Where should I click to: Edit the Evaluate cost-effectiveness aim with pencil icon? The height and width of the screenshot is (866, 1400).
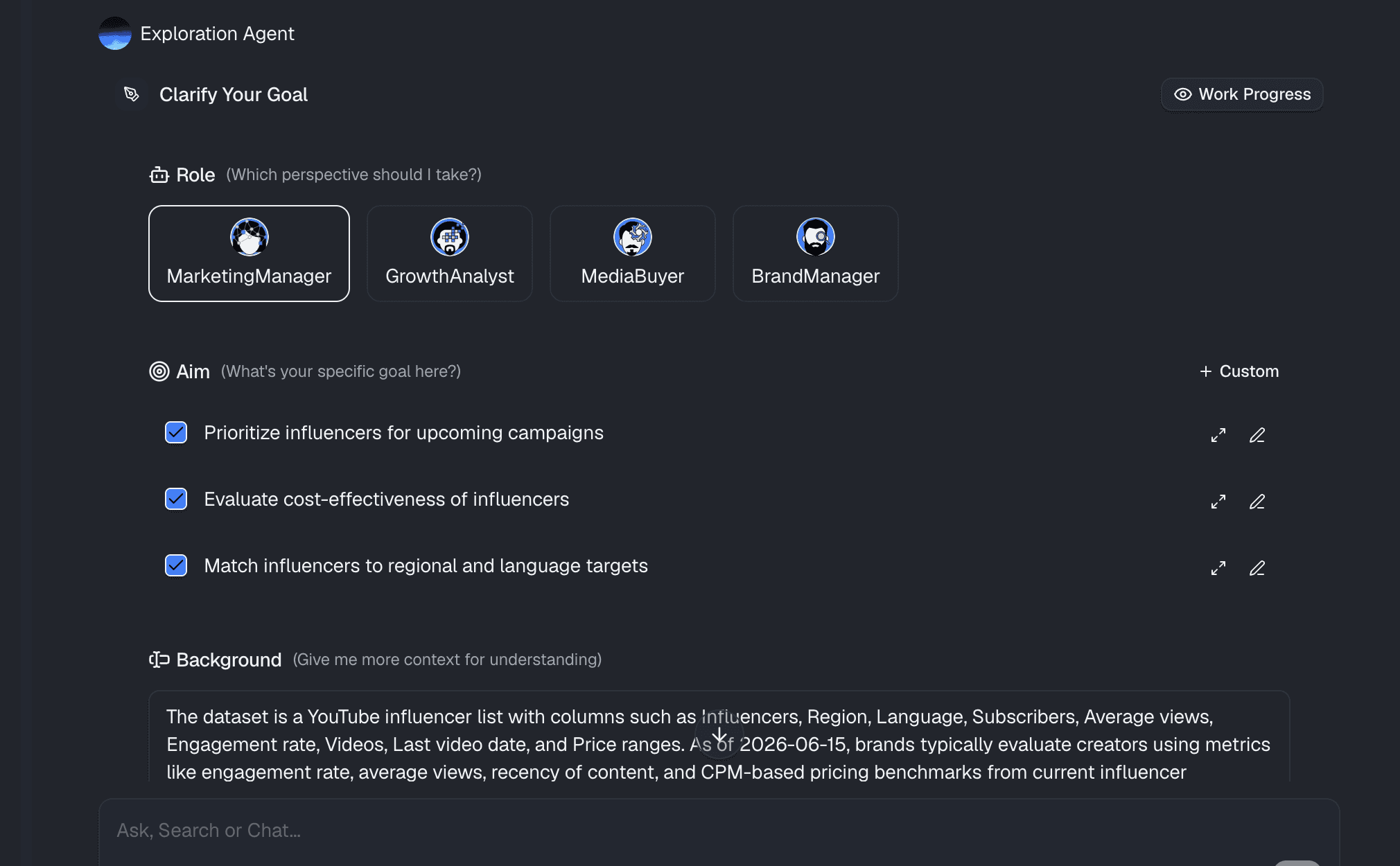pos(1257,501)
